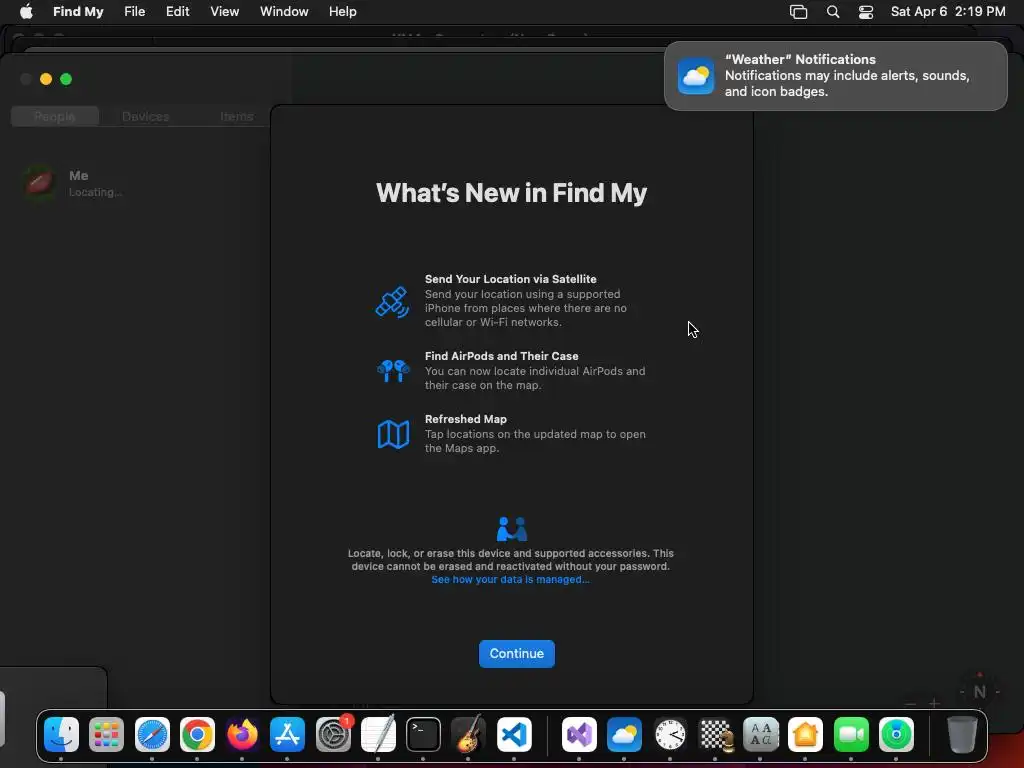The width and height of the screenshot is (1024, 768).
Task: Open the View menu
Action: tap(225, 11)
